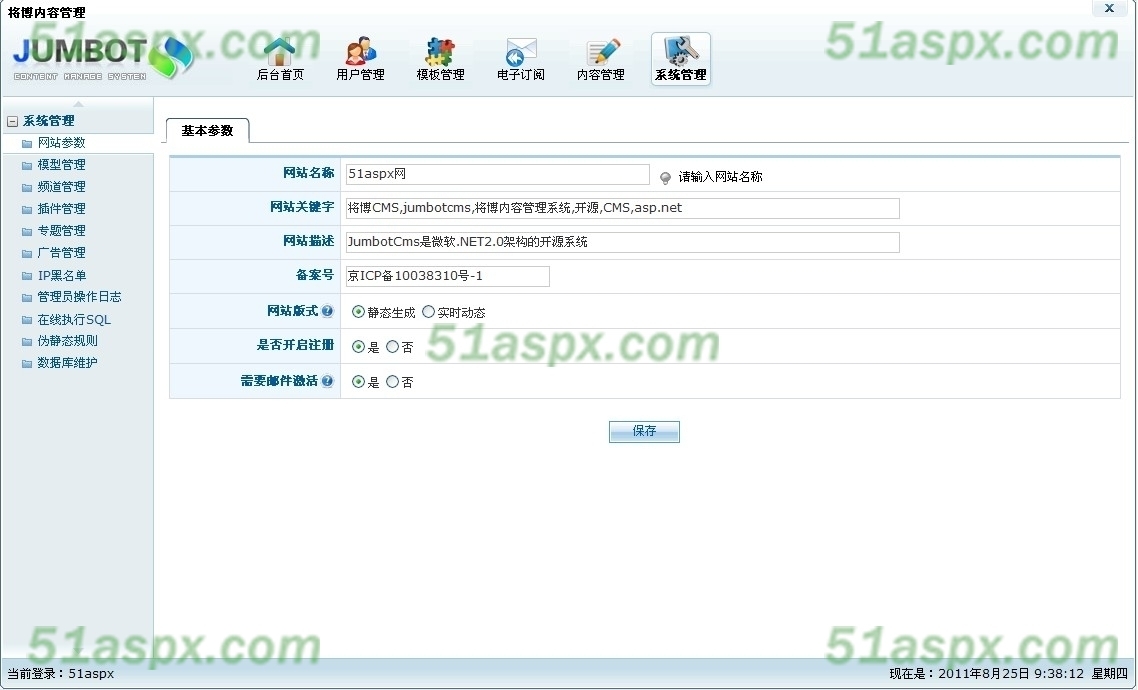Open 管理员操作日志 in sidebar
Viewport: 1138px width, 690px height.
pos(80,297)
